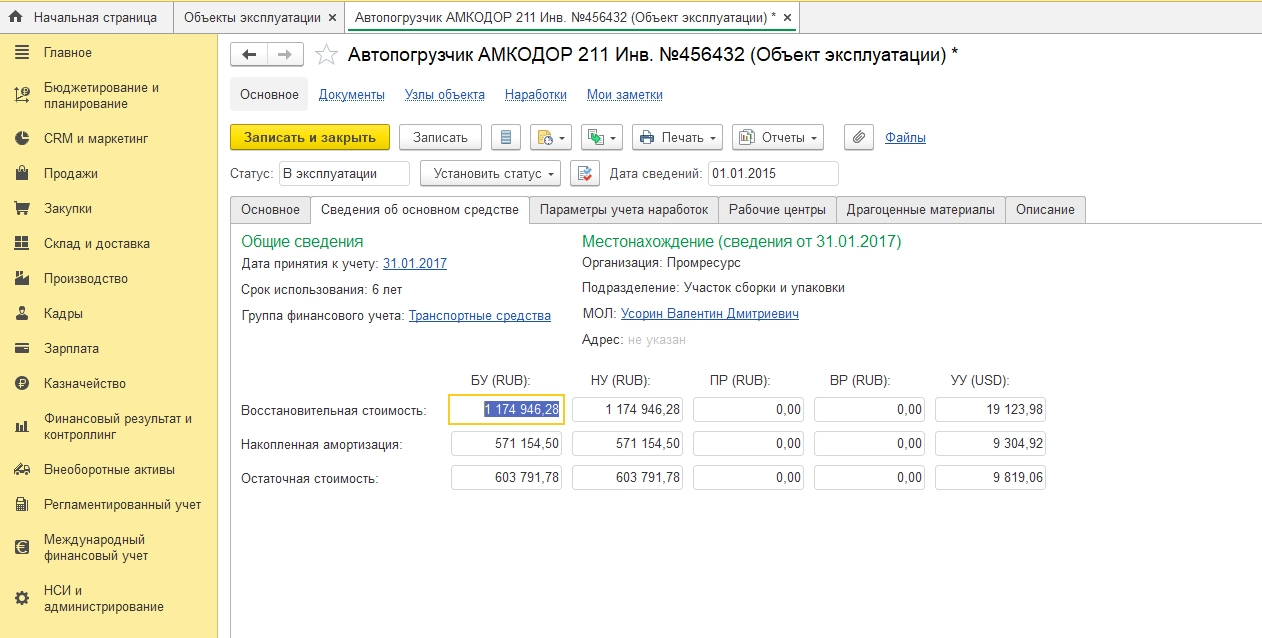The height and width of the screenshot is (638, 1262).
Task: Click the forward navigation arrow
Action: pyautogui.click(x=285, y=55)
